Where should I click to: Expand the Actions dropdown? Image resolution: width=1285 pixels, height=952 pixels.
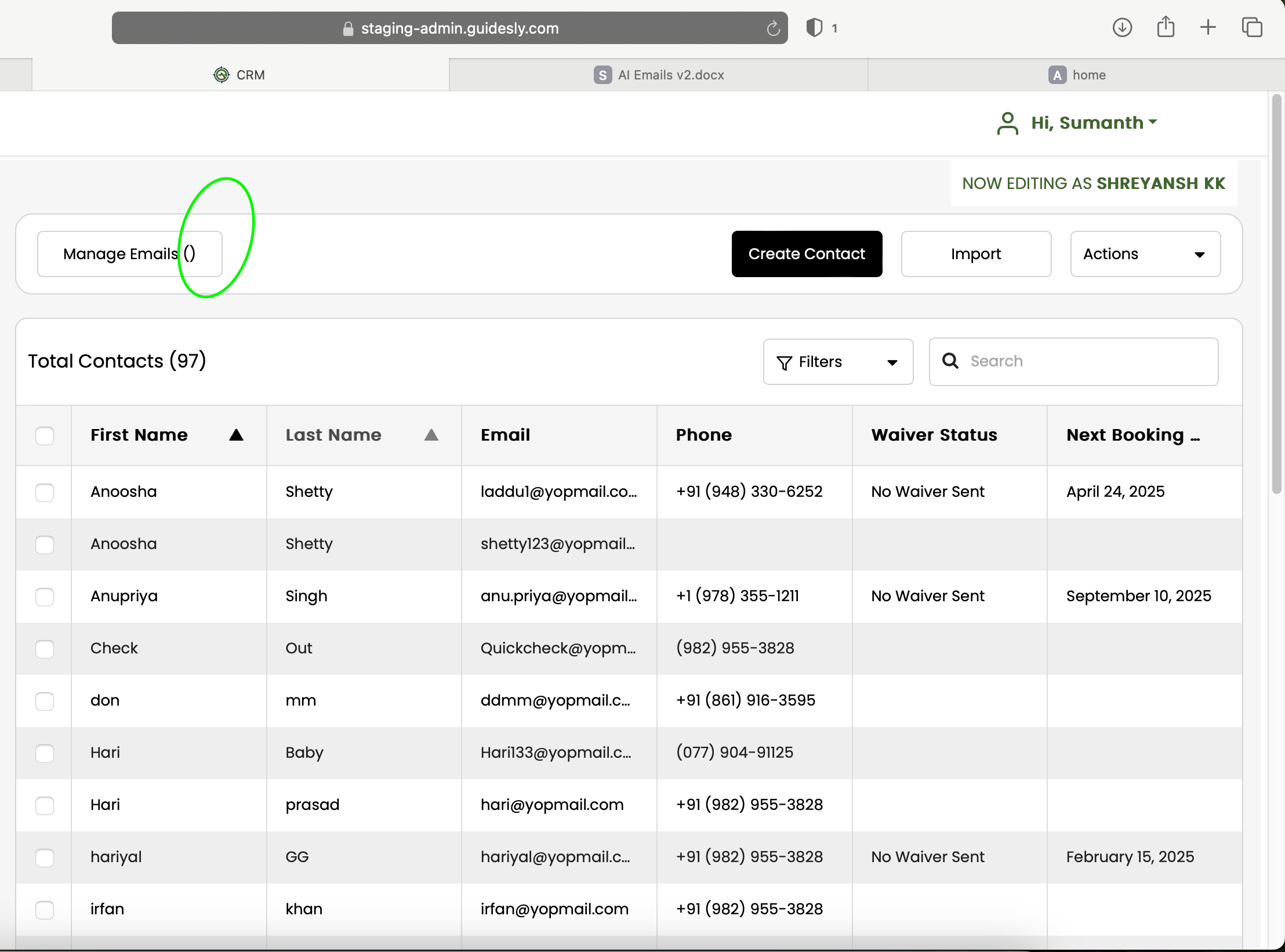tap(1145, 254)
